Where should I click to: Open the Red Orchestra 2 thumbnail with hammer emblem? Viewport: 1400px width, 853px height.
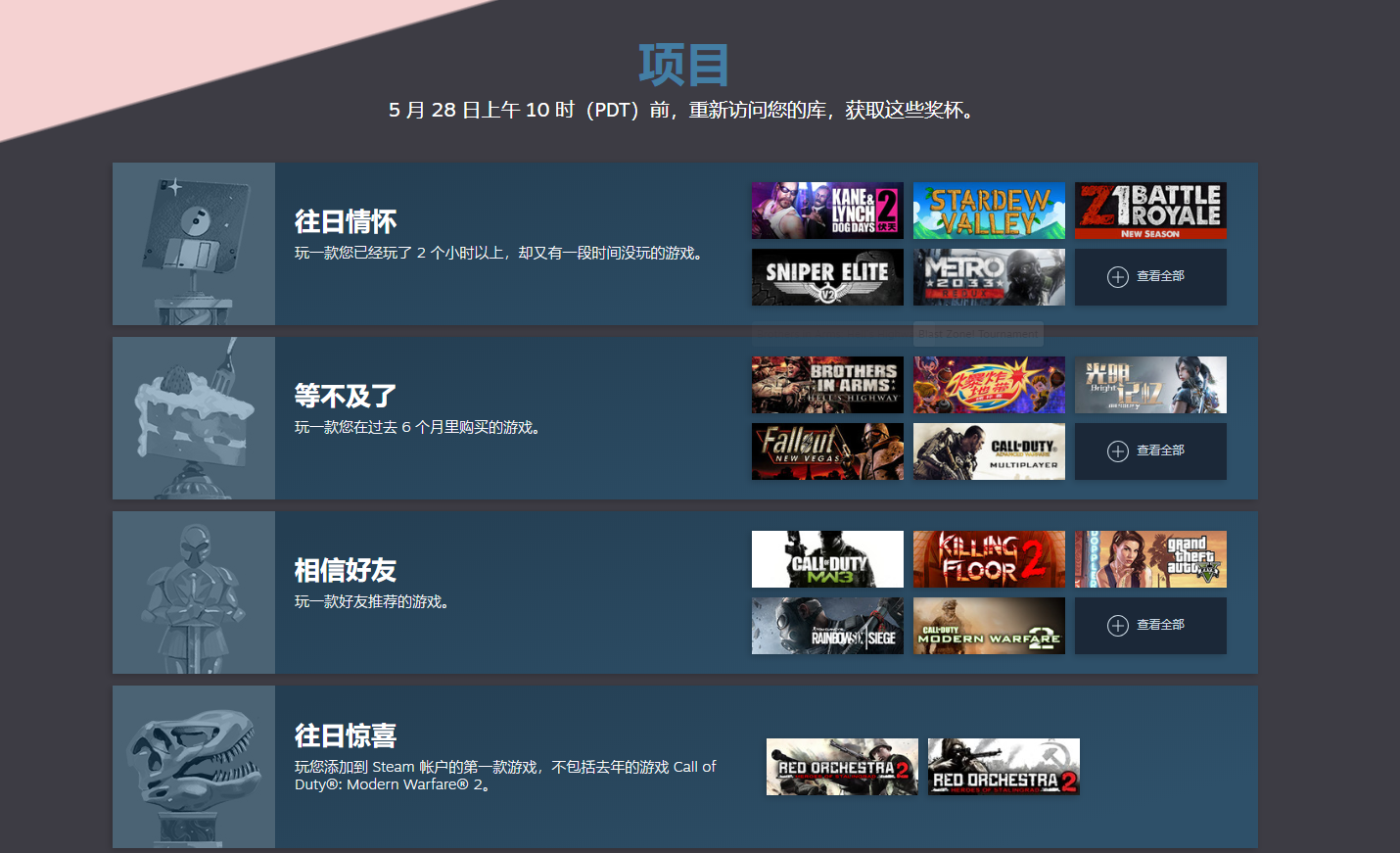click(1003, 767)
